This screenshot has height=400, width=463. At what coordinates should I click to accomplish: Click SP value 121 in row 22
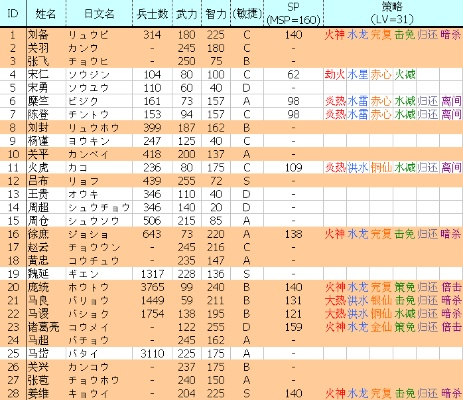(x=293, y=314)
